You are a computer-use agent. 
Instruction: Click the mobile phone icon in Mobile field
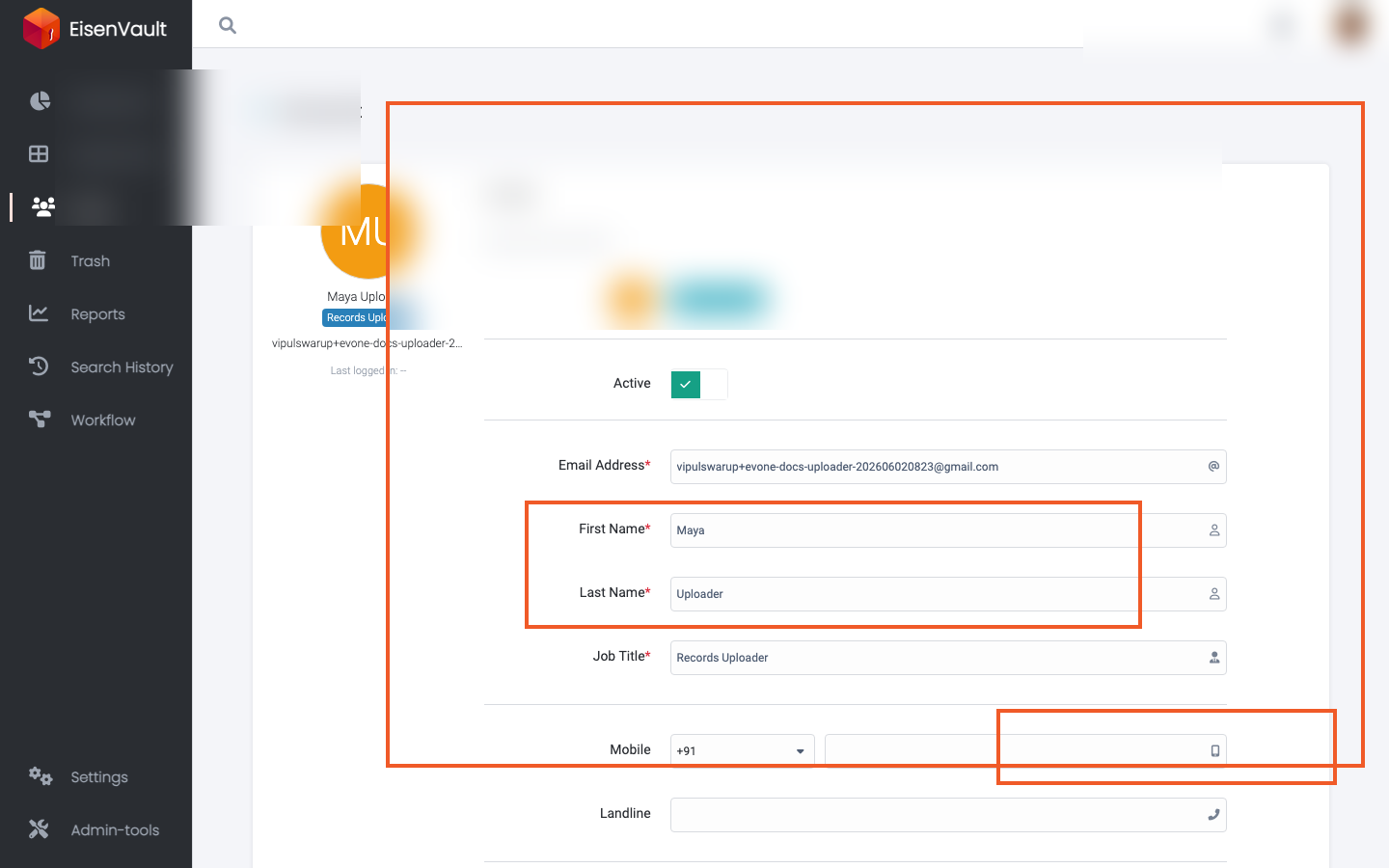1215,750
